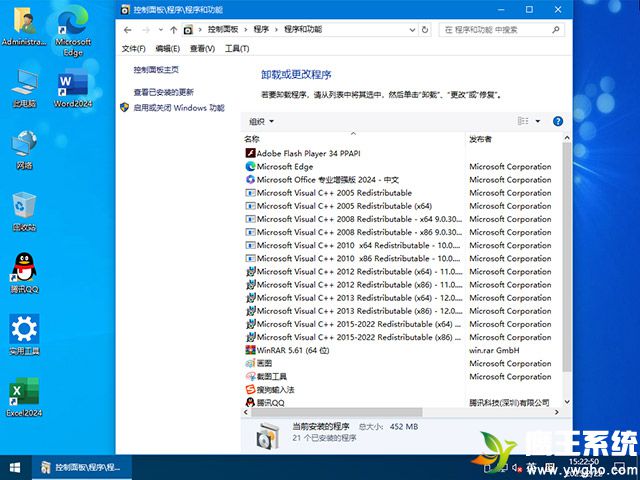Click the 腾讯科技(深圳)有限公司 publisher cell
This screenshot has height=480, width=640.
pos(509,402)
